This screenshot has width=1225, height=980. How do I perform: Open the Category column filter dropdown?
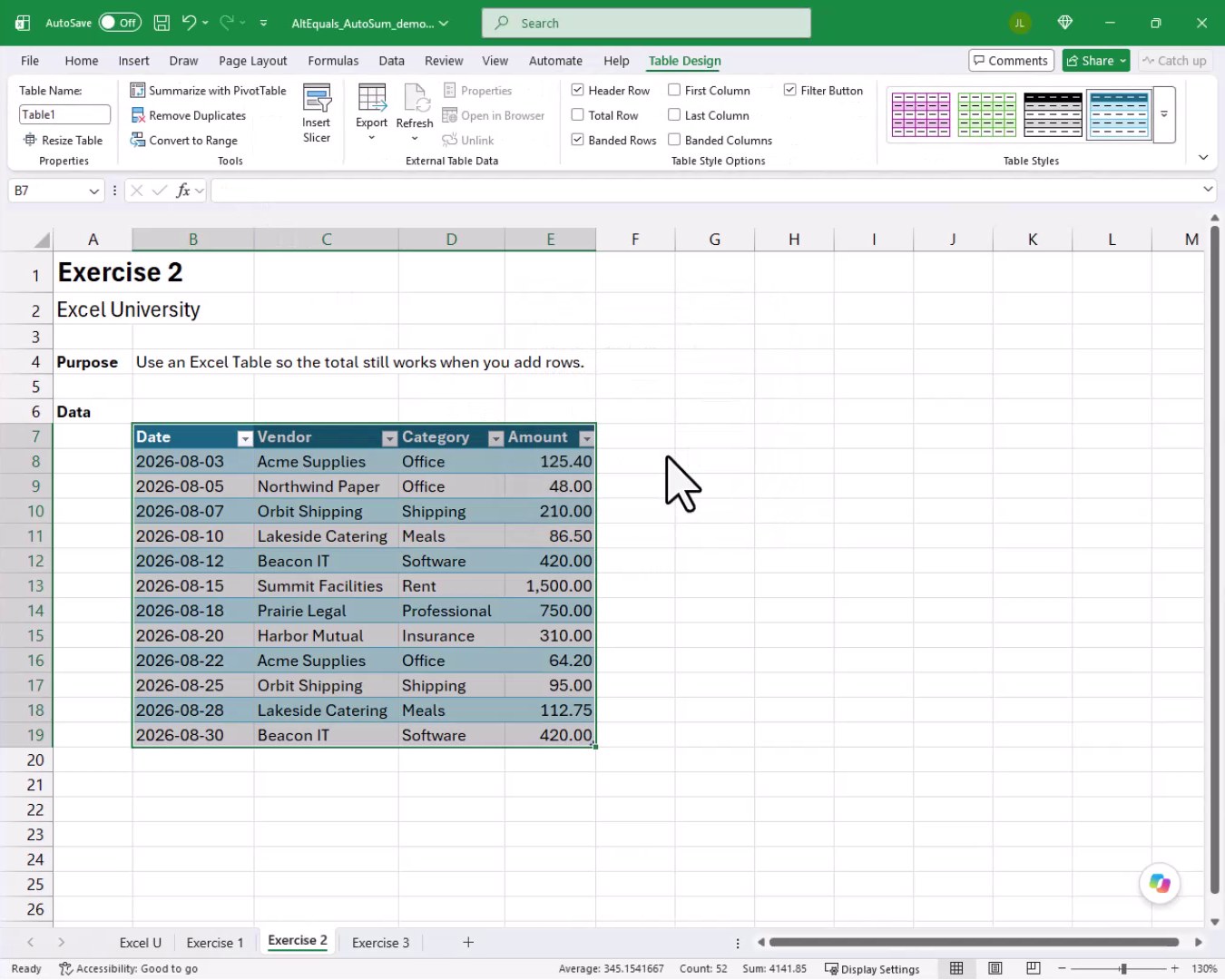(x=495, y=438)
